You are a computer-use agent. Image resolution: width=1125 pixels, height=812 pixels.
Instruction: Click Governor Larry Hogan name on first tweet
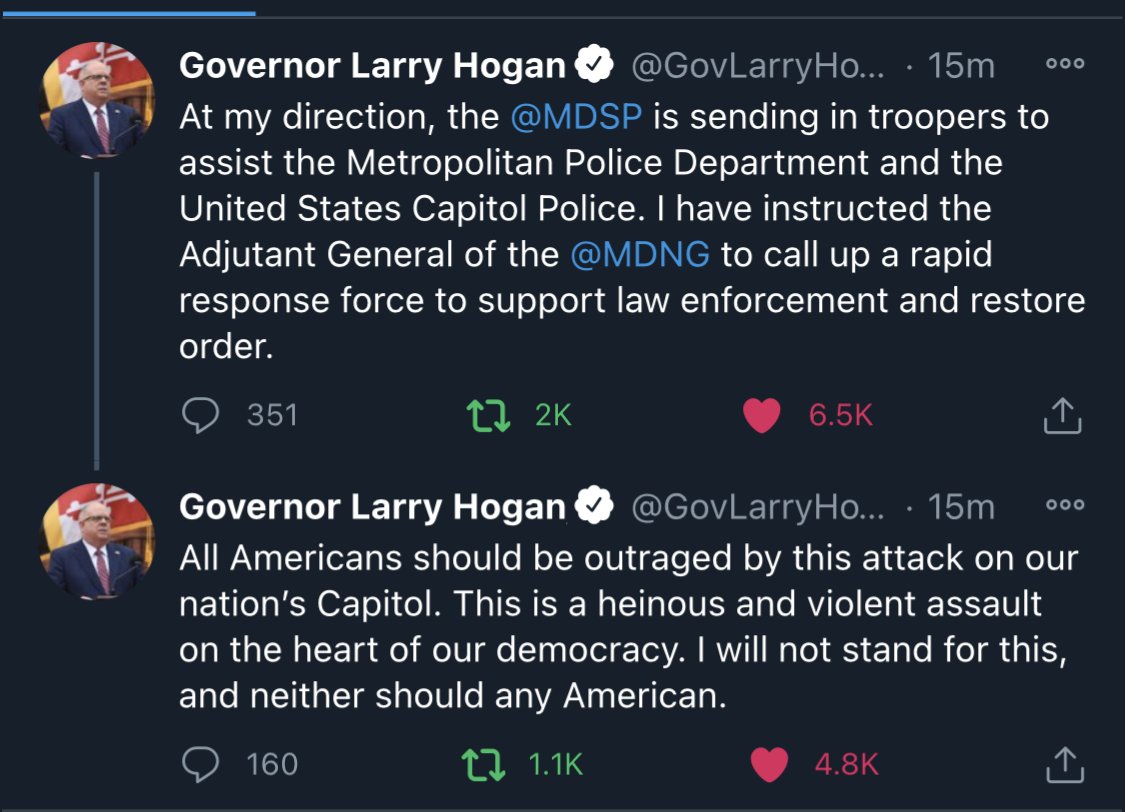(x=372, y=66)
